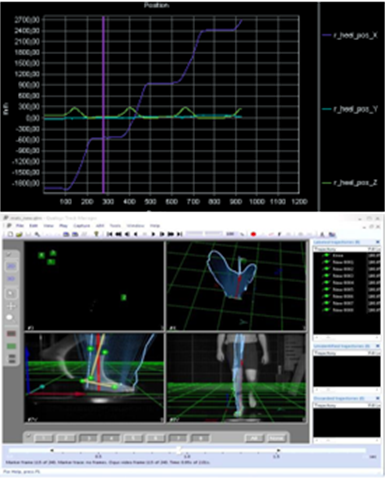Viewport: 385px width, 479px height.
Task: Click the None cameras button
Action: (277, 438)
